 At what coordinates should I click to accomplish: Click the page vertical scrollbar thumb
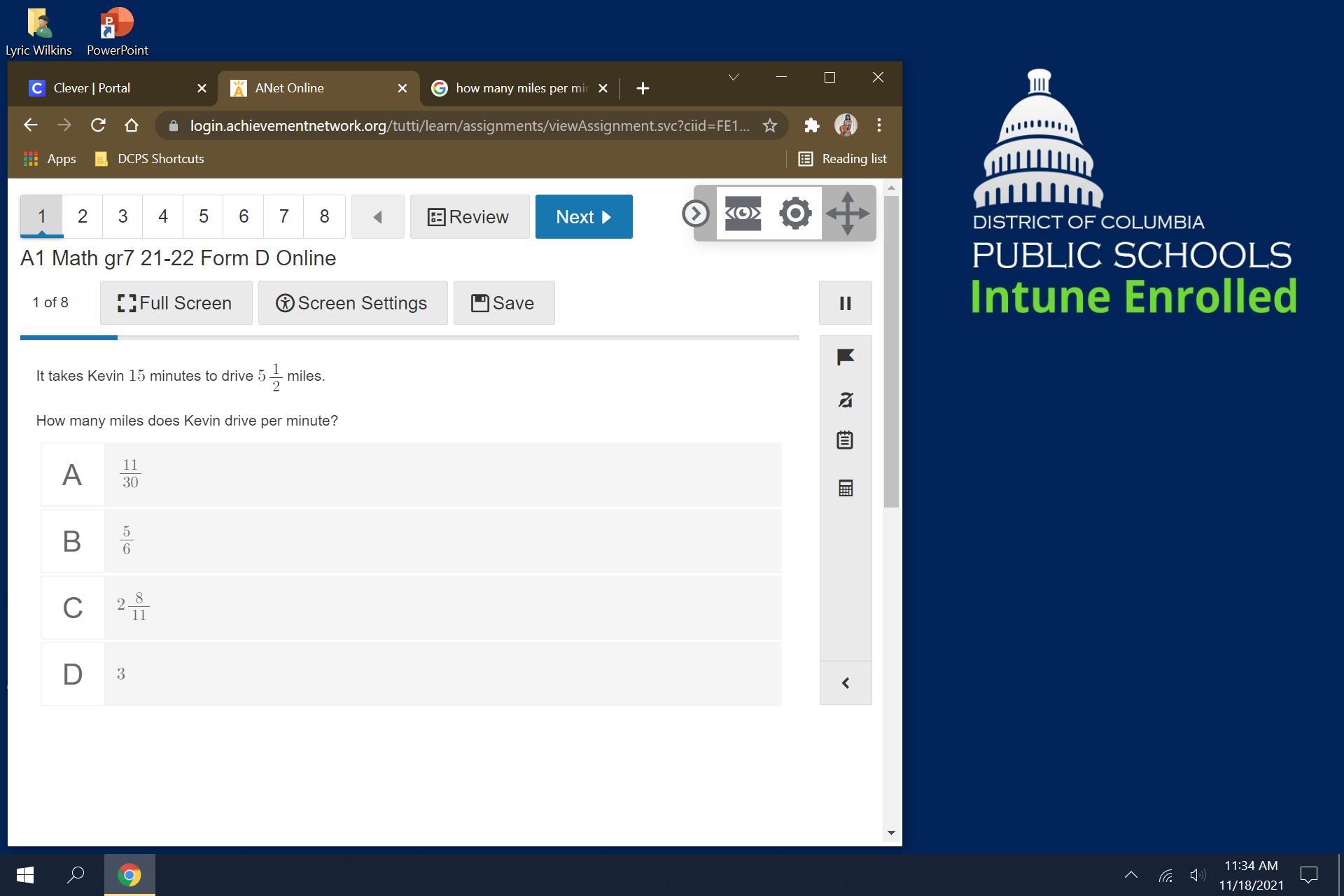pos(890,350)
